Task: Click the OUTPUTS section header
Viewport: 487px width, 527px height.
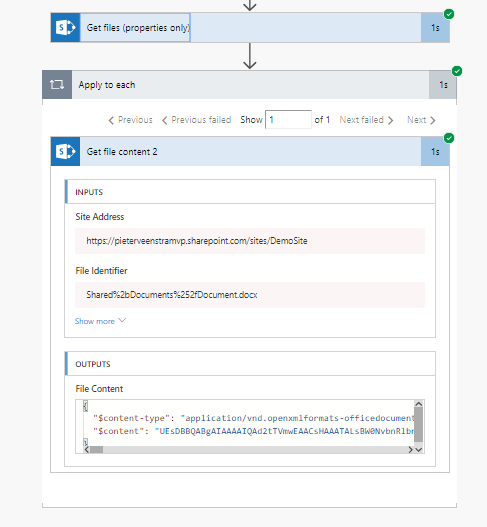Action: coord(250,364)
